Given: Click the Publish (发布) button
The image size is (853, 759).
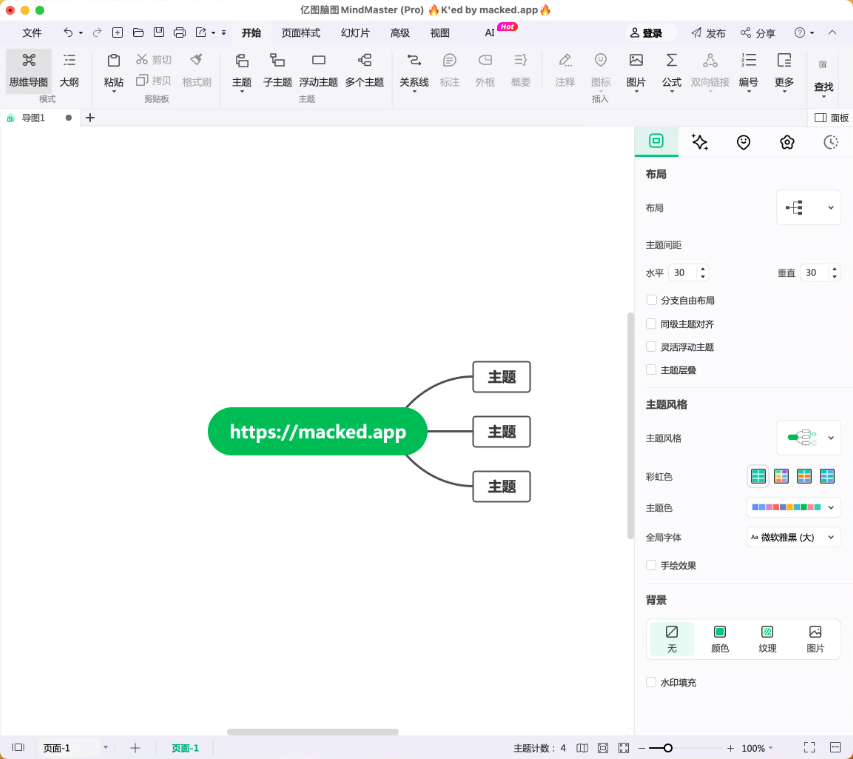Looking at the screenshot, I should pos(708,33).
